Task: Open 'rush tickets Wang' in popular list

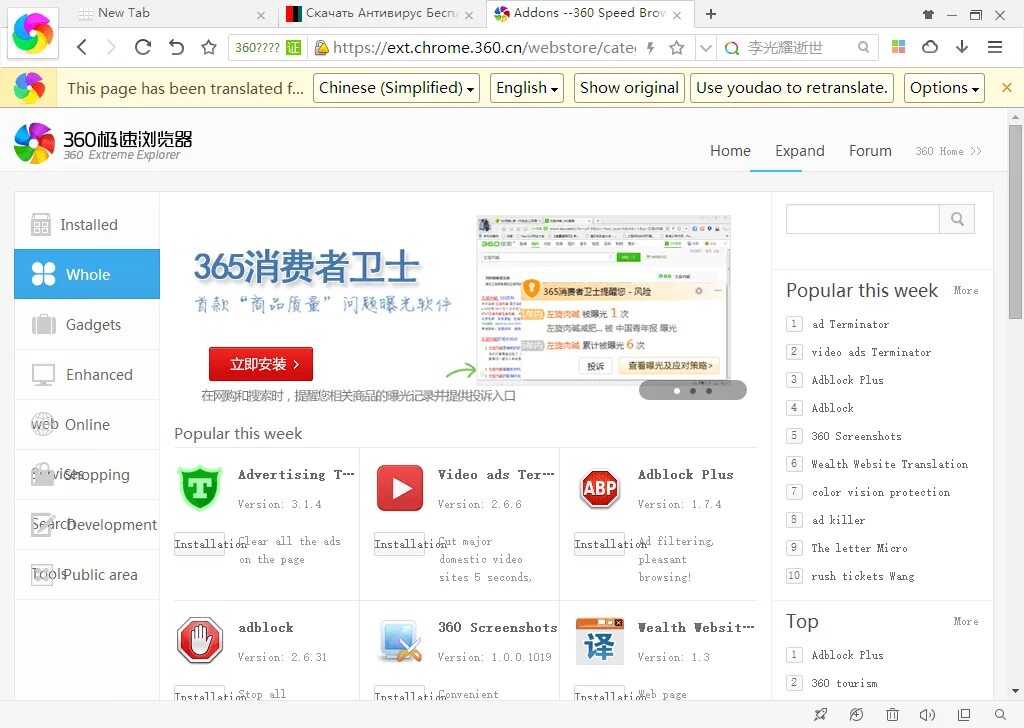Action: coord(862,576)
